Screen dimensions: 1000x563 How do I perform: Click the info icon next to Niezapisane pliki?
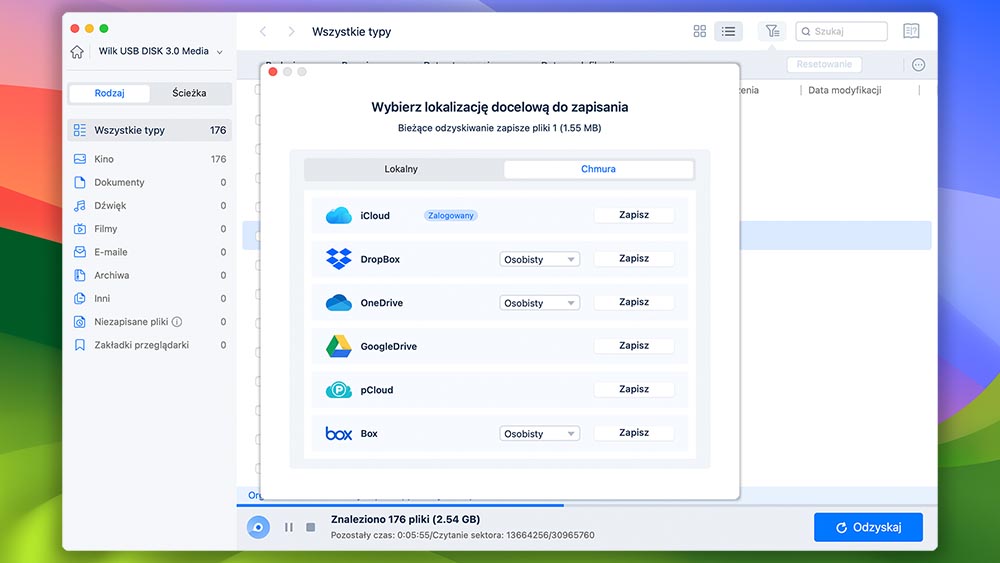(177, 322)
